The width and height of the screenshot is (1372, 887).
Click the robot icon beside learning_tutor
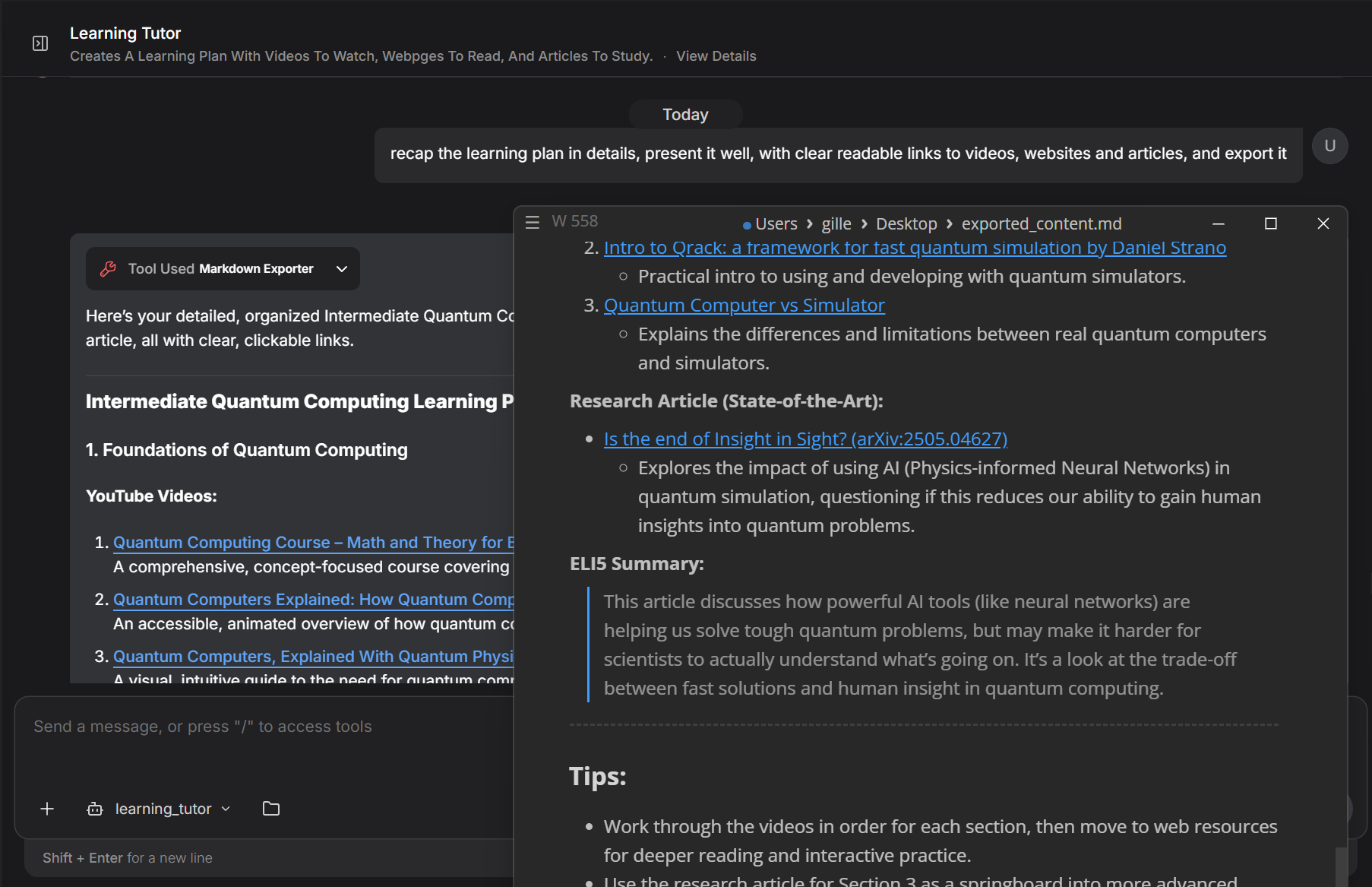[94, 809]
